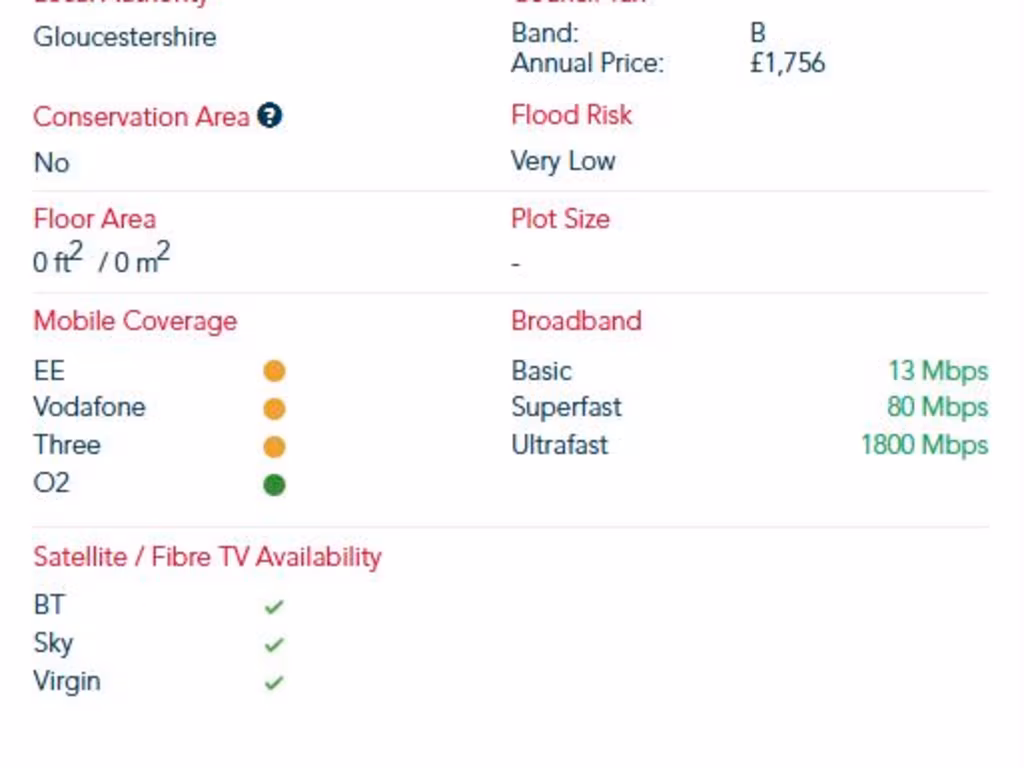
Task: Click the Plot Size heading
Action: (560, 219)
